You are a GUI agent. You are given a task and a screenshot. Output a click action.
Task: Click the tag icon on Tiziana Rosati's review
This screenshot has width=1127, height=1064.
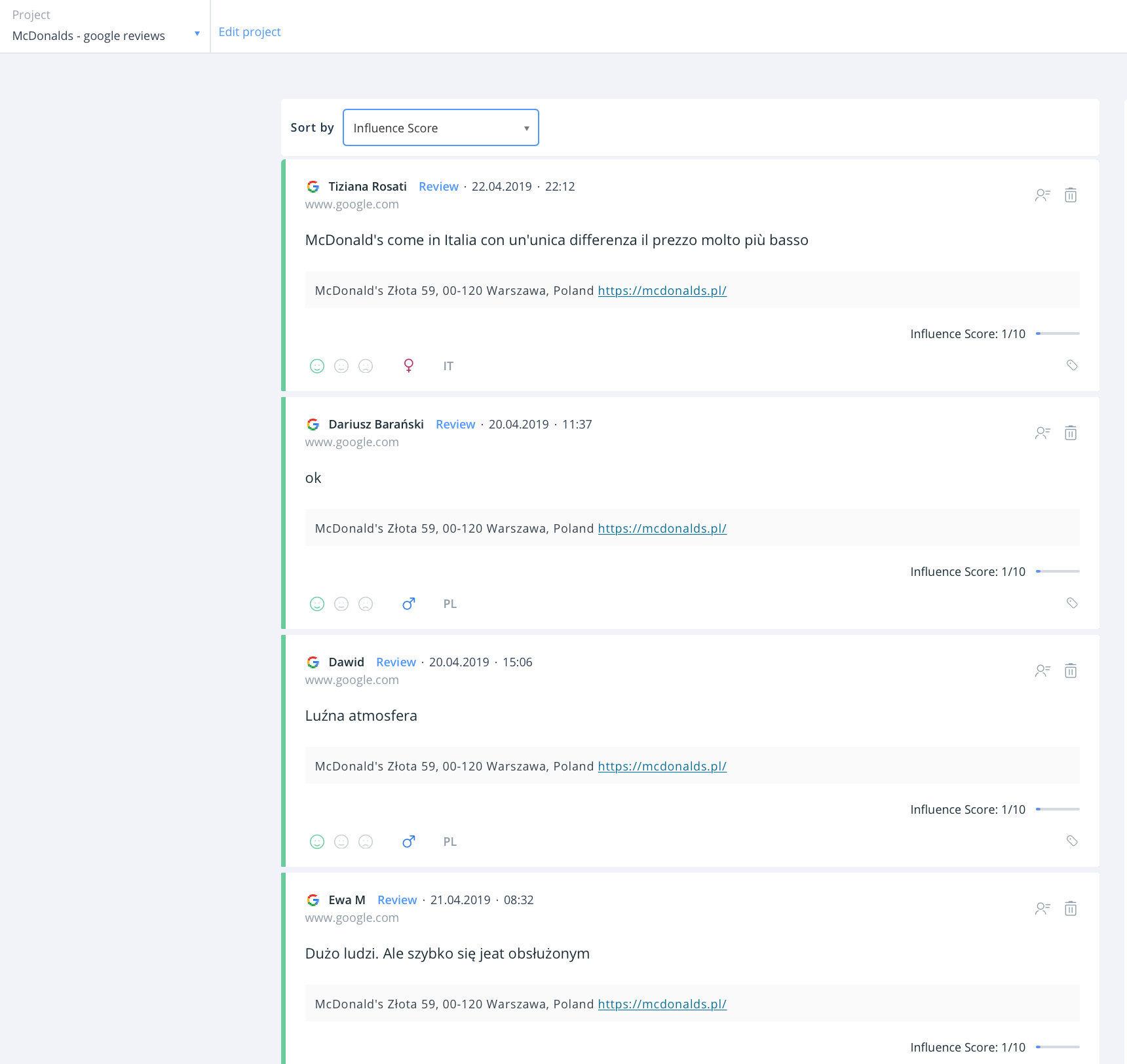(1072, 366)
